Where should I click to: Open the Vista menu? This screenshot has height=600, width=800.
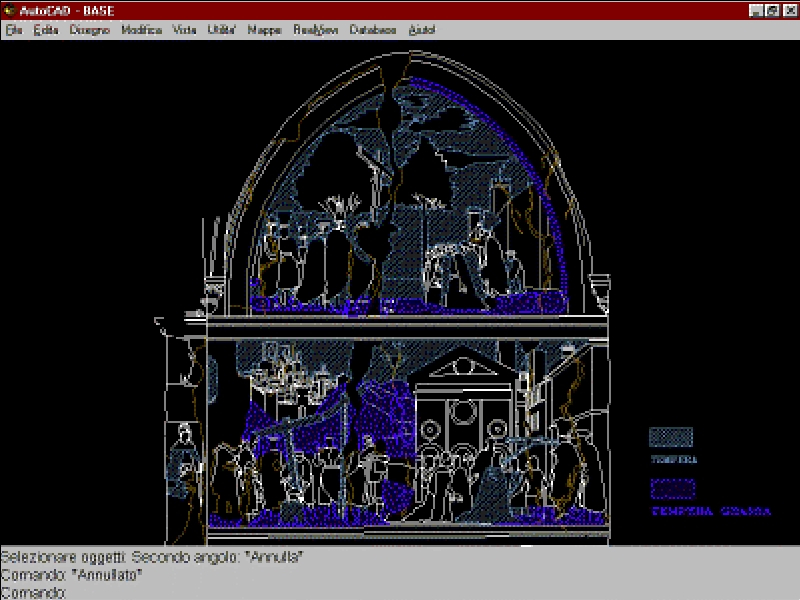[184, 30]
